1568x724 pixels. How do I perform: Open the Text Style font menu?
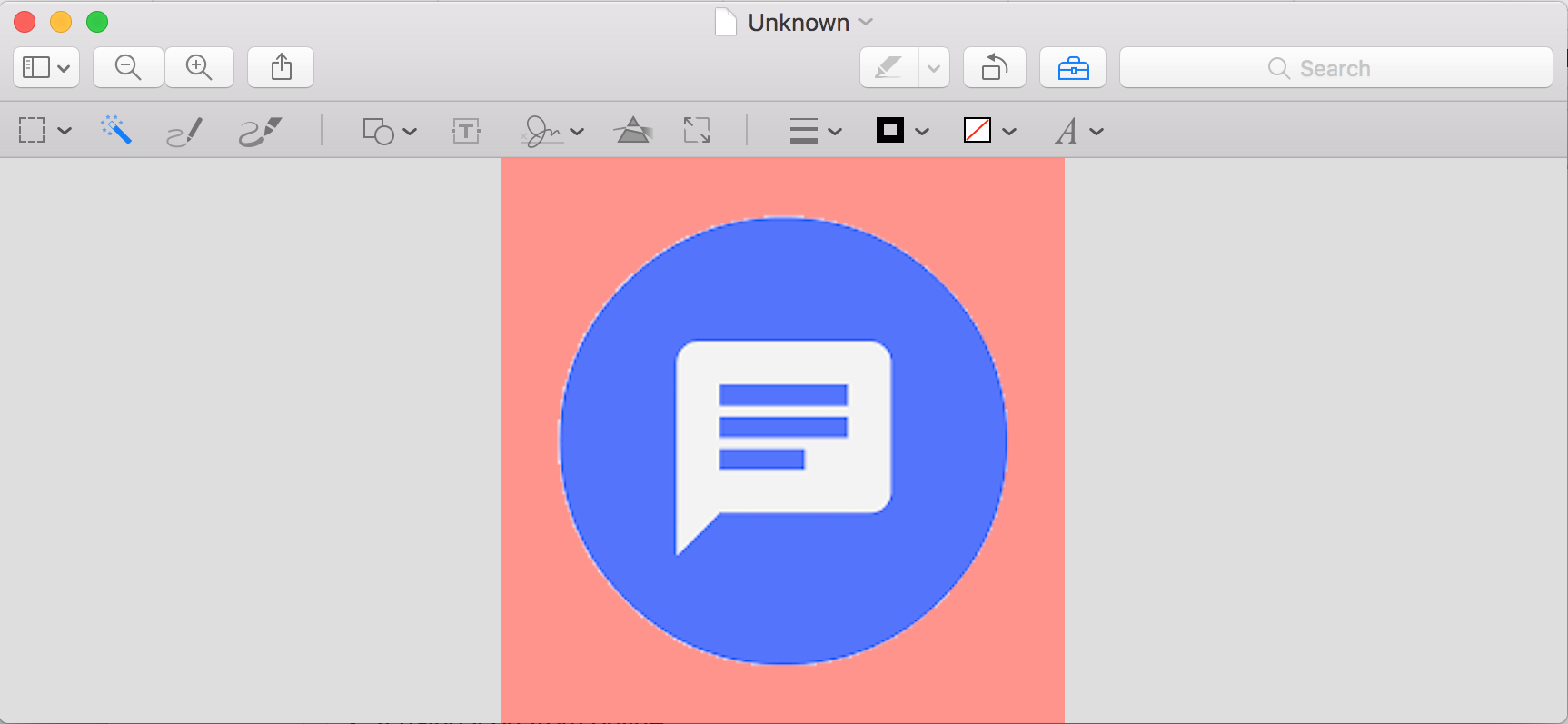[x=1078, y=132]
